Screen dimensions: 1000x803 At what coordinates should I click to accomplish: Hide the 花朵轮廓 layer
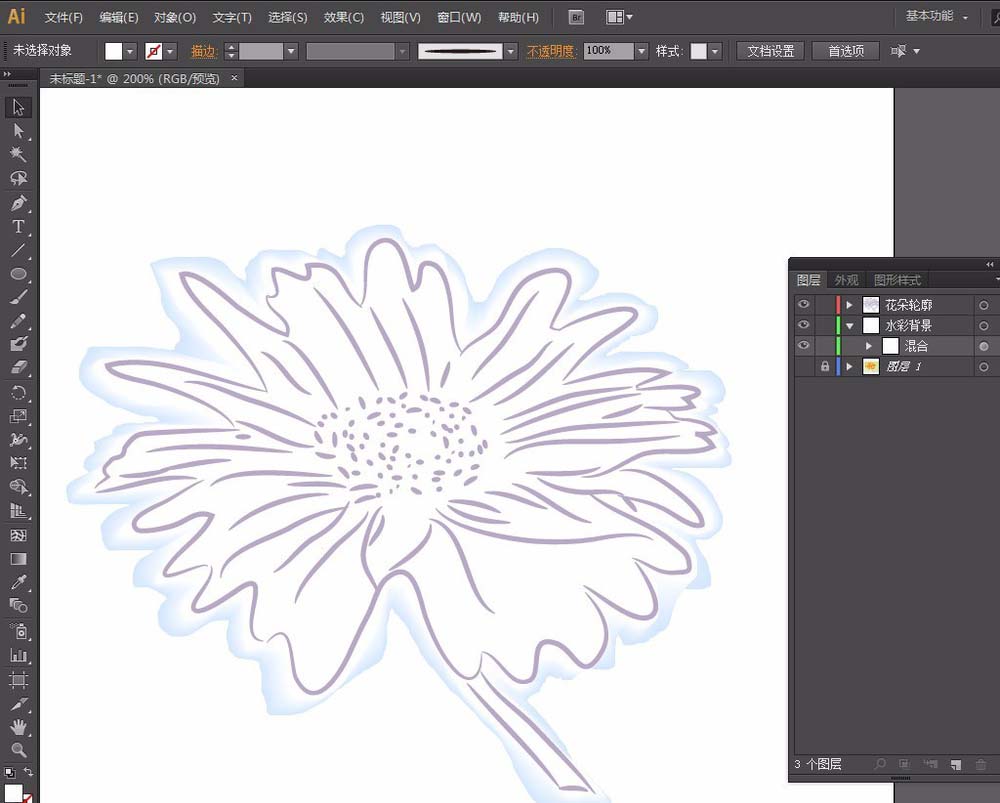pos(804,305)
